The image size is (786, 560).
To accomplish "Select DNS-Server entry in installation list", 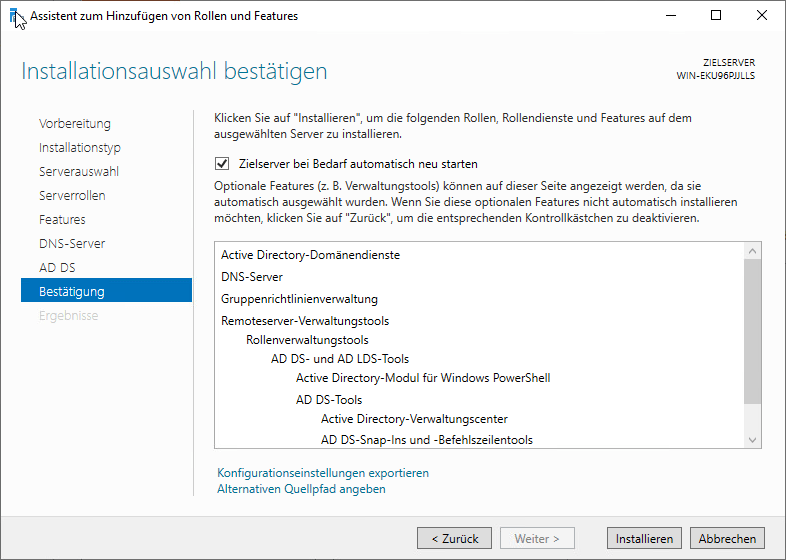I will tap(252, 277).
